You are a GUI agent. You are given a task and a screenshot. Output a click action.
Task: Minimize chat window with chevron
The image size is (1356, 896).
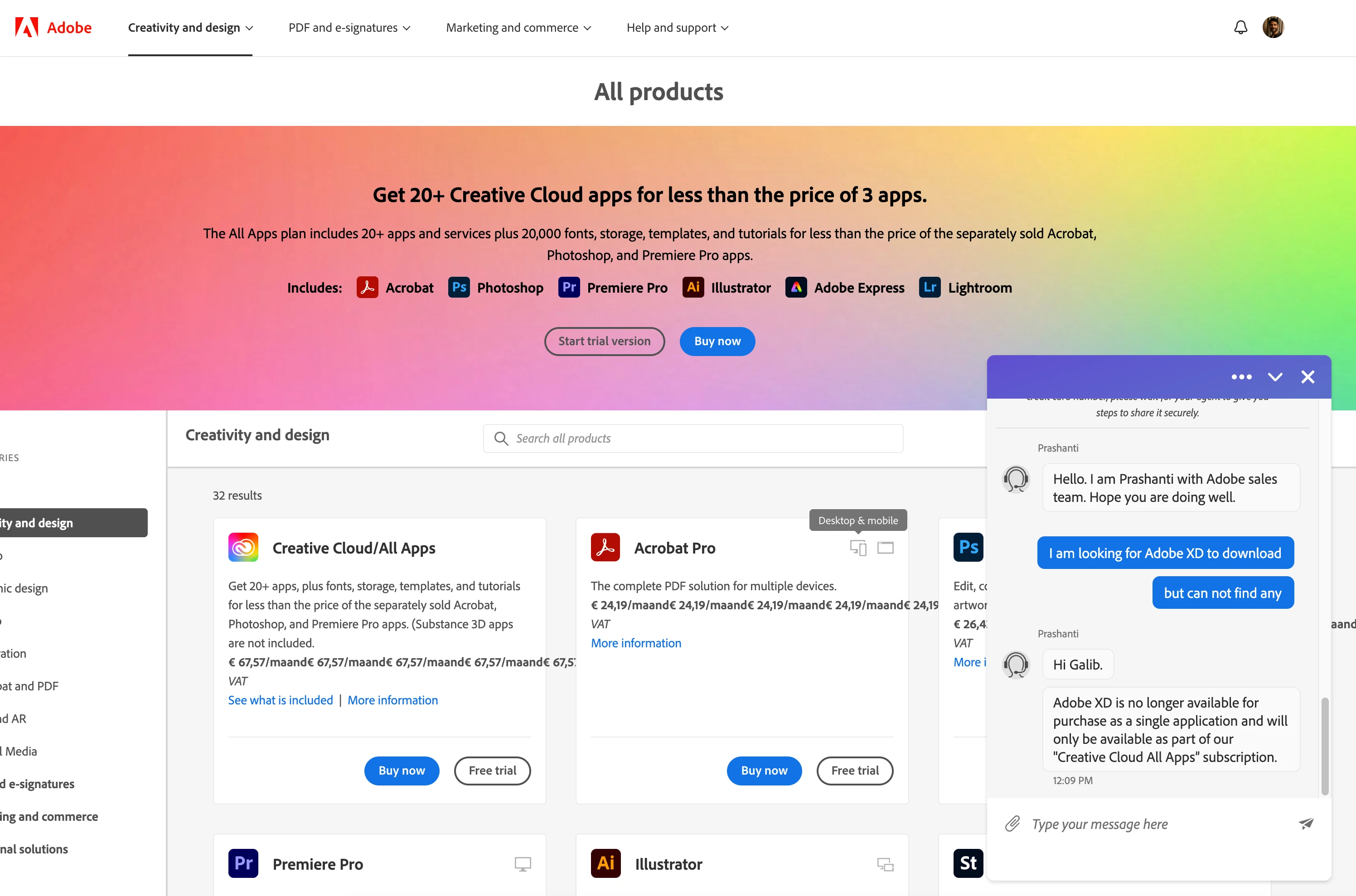pyautogui.click(x=1275, y=377)
